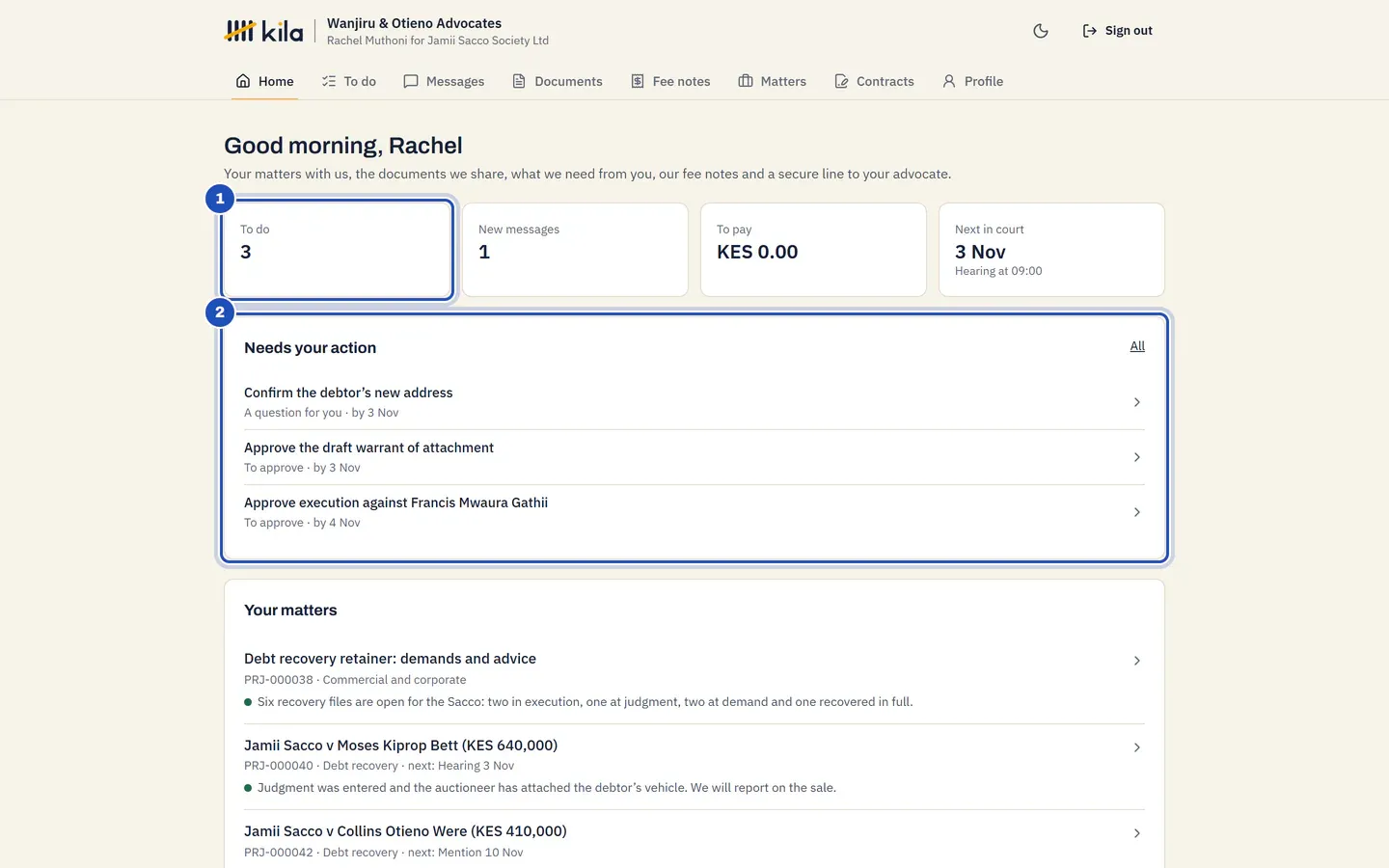
Task: Click the invoice icon beside Fee notes
Action: (638, 81)
